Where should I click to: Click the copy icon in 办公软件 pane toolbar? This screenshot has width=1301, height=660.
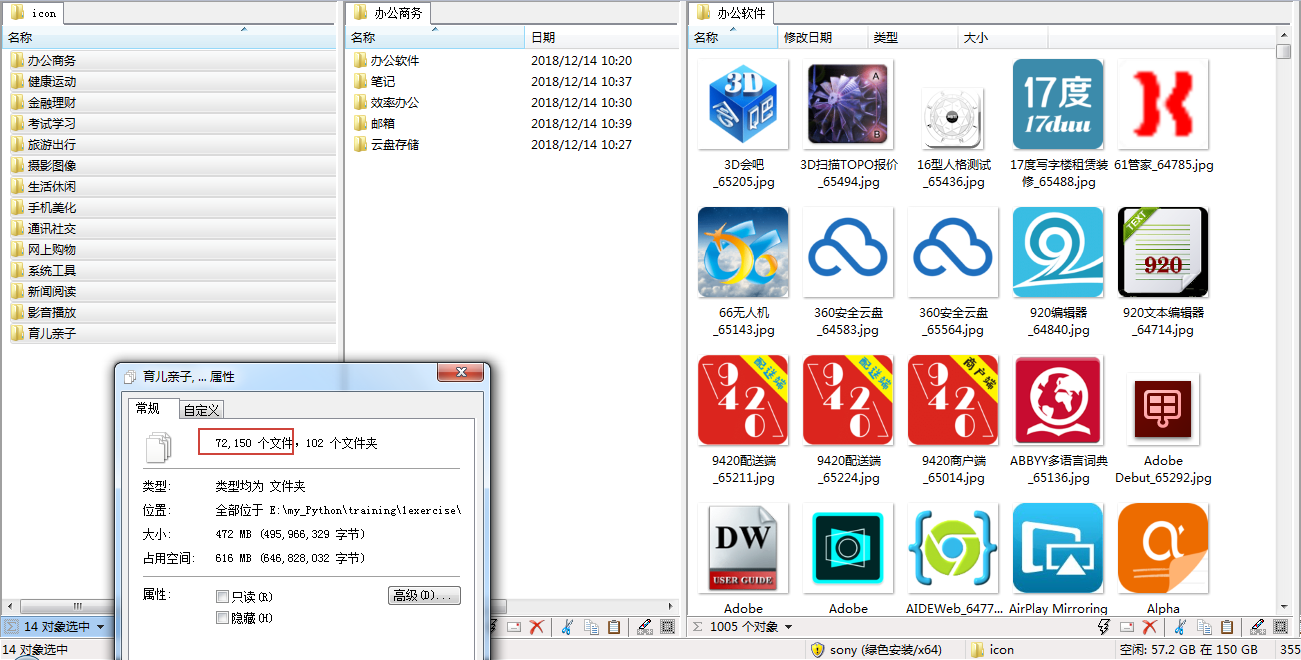click(x=1205, y=627)
